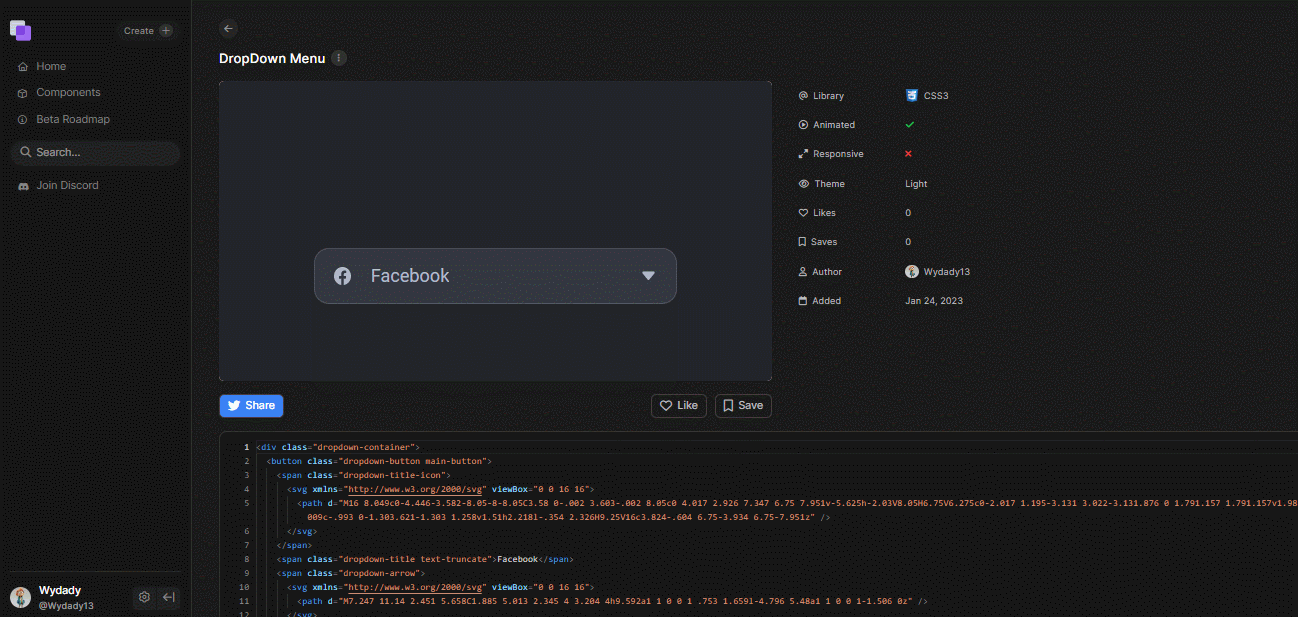Expand the Facebook dropdown arrow

point(648,276)
